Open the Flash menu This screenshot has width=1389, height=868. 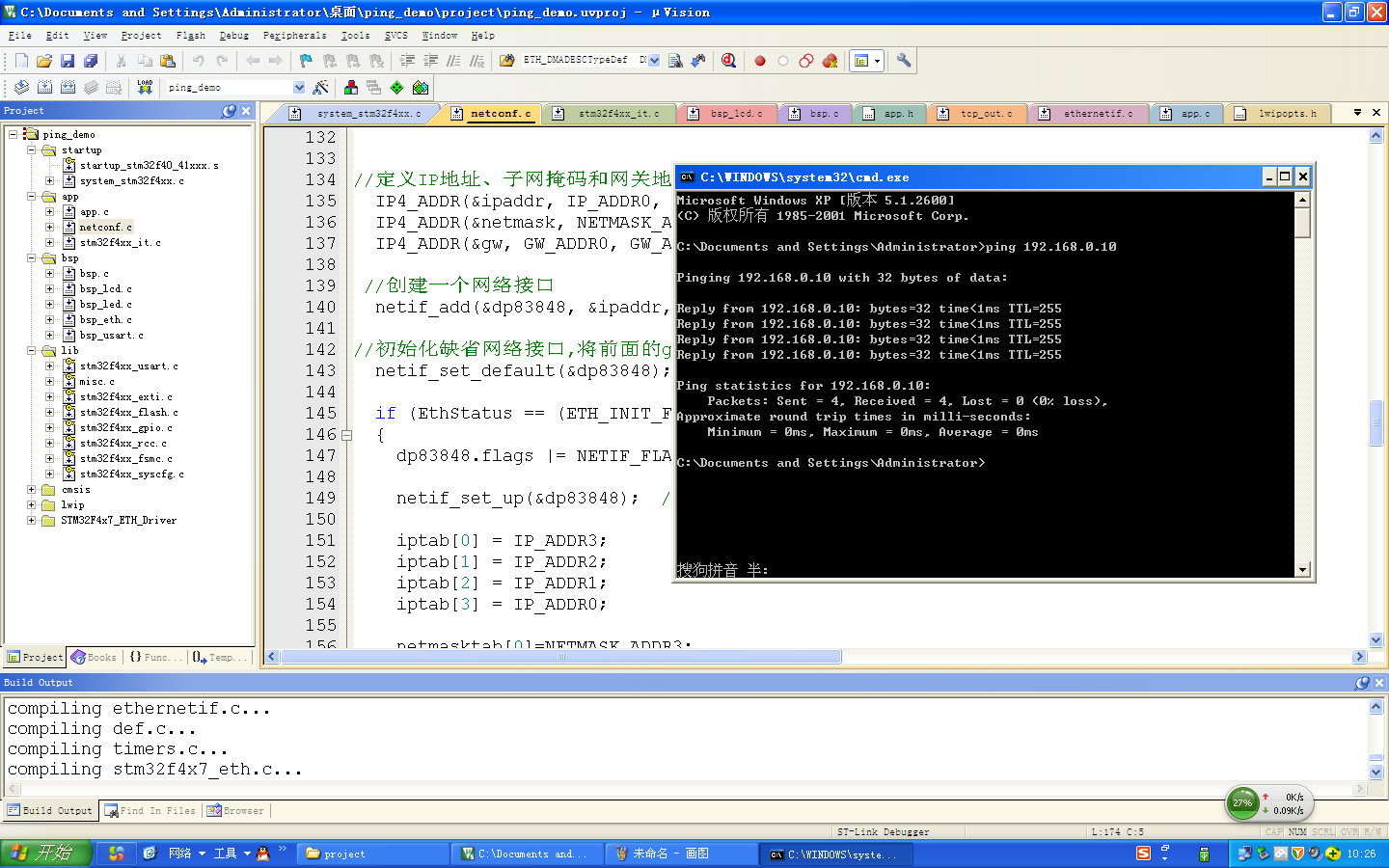[x=191, y=36]
